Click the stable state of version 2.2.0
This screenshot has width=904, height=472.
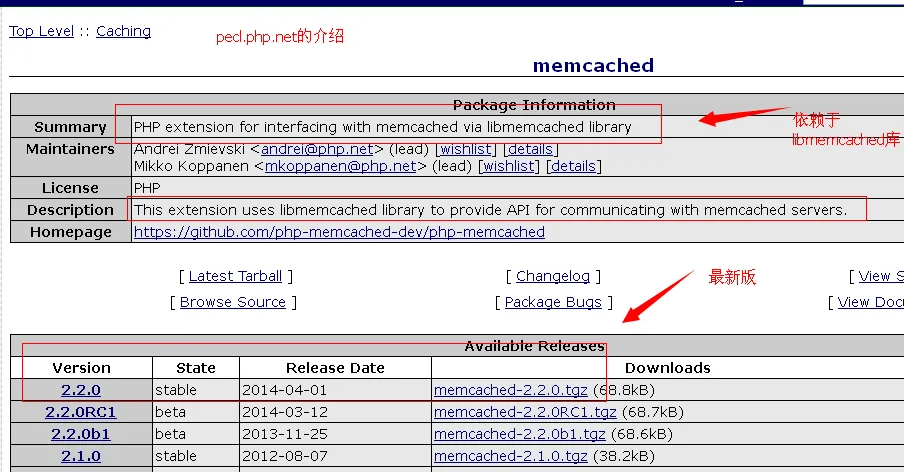[176, 390]
